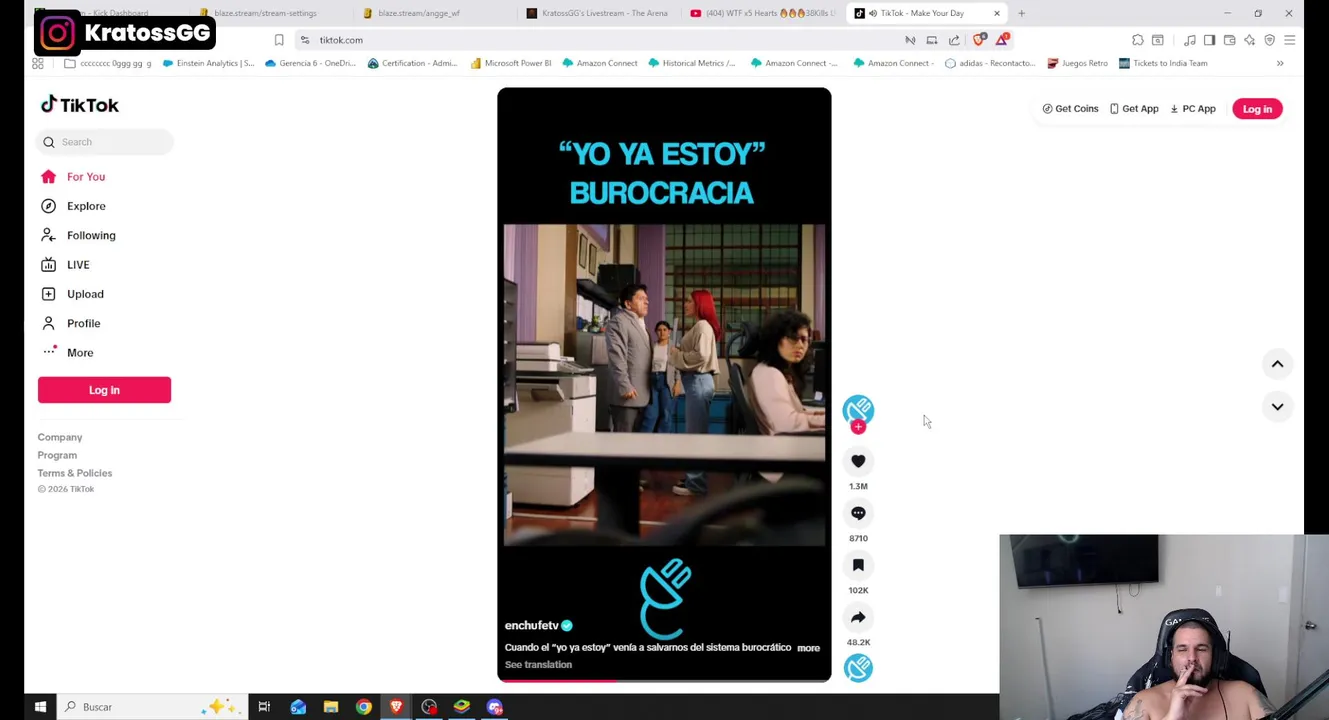
Task: Bookmark this page in the address bar
Action: pyautogui.click(x=279, y=40)
